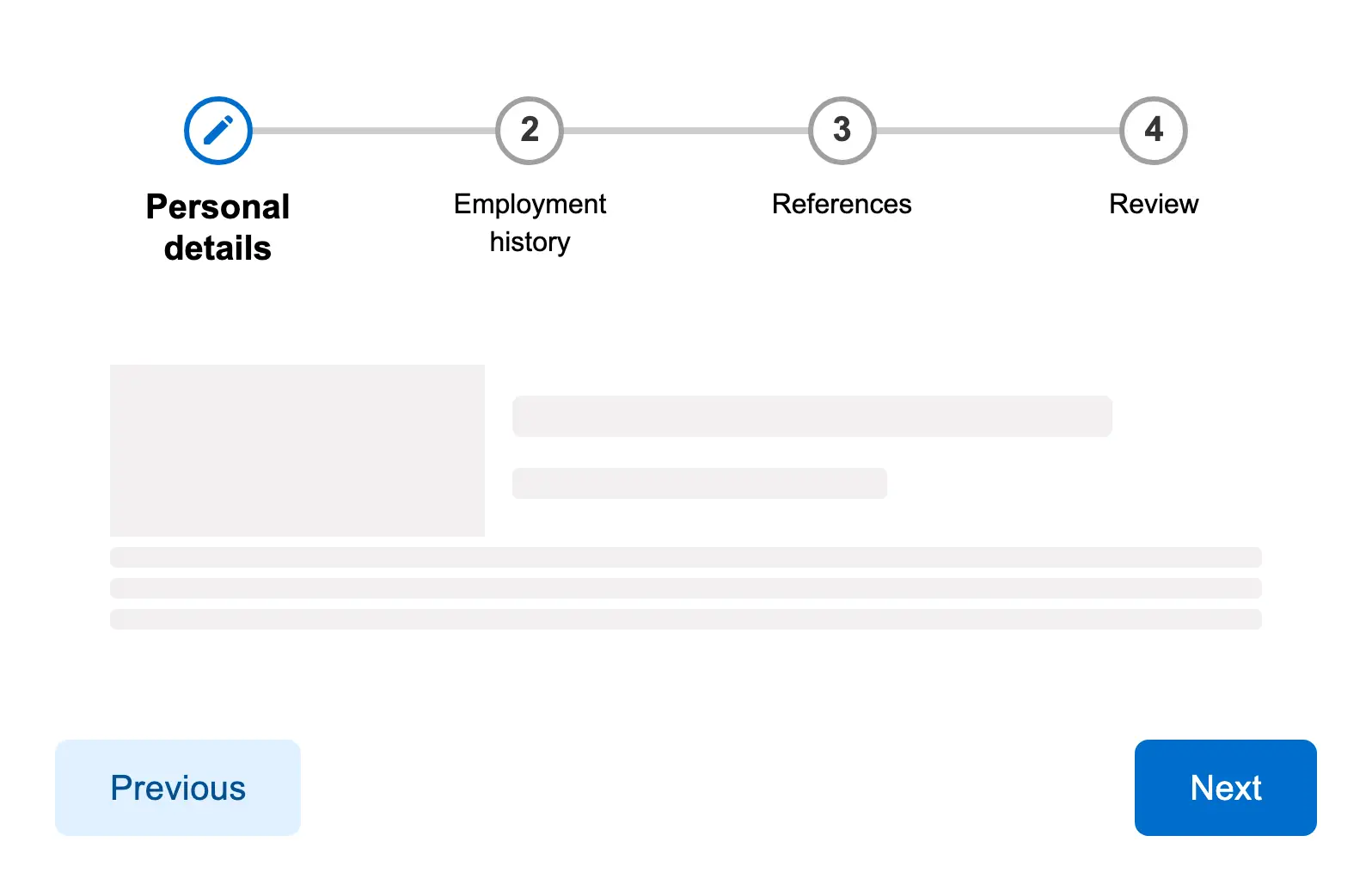The image size is (1372, 891).
Task: Open the Personal details step label
Action: pos(217,227)
